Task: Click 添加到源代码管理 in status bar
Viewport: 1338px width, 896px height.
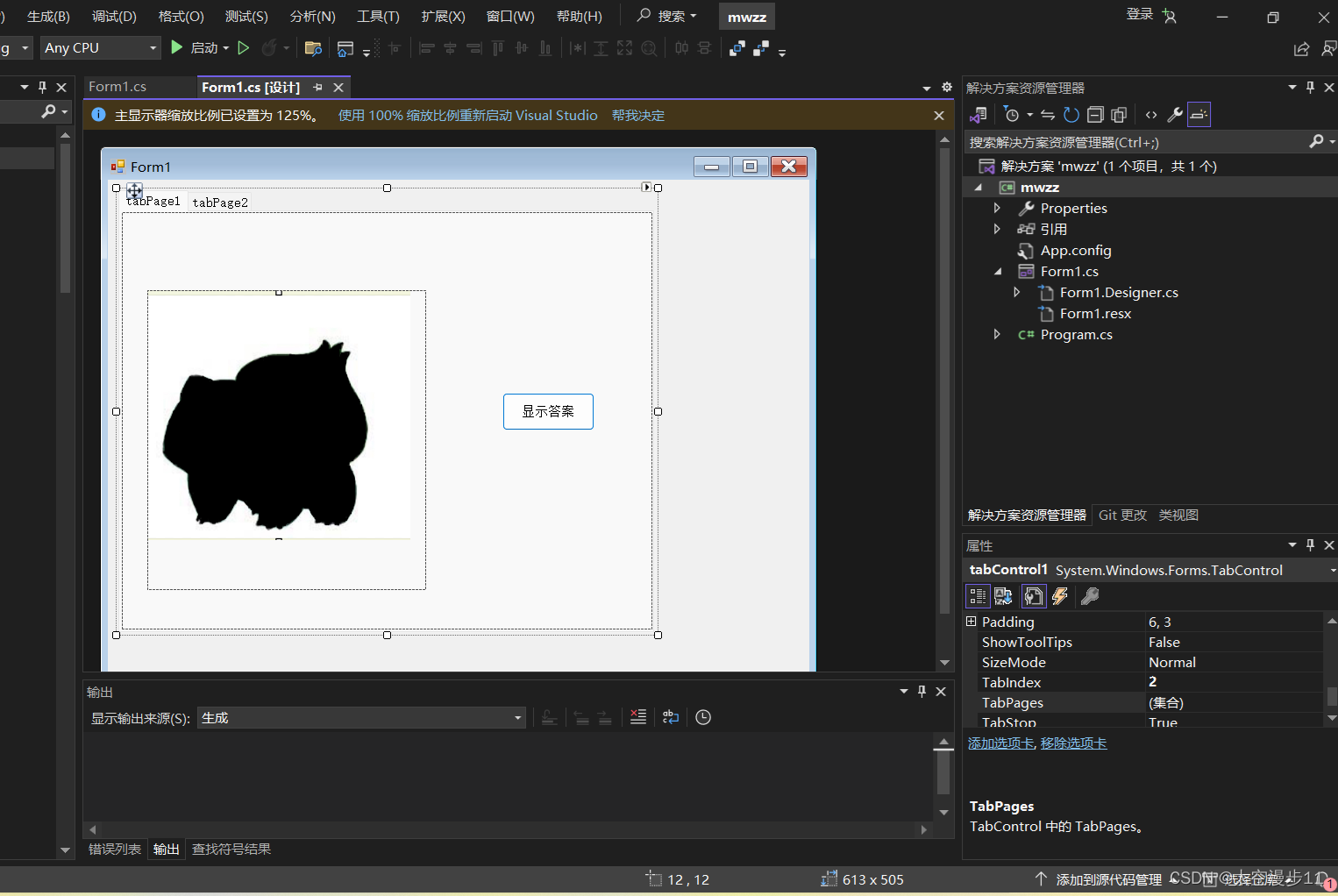Action: pyautogui.click(x=1108, y=879)
